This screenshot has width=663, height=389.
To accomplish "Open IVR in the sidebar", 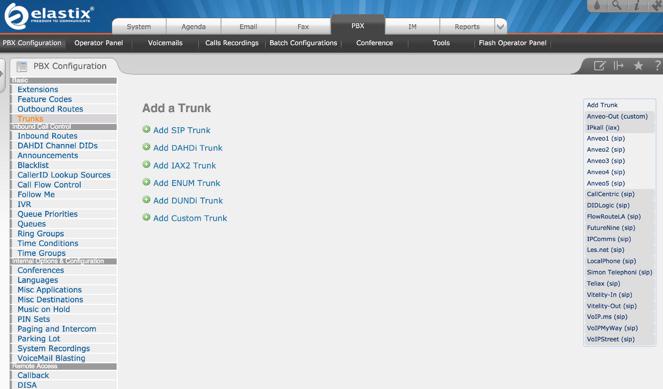I will (24, 204).
